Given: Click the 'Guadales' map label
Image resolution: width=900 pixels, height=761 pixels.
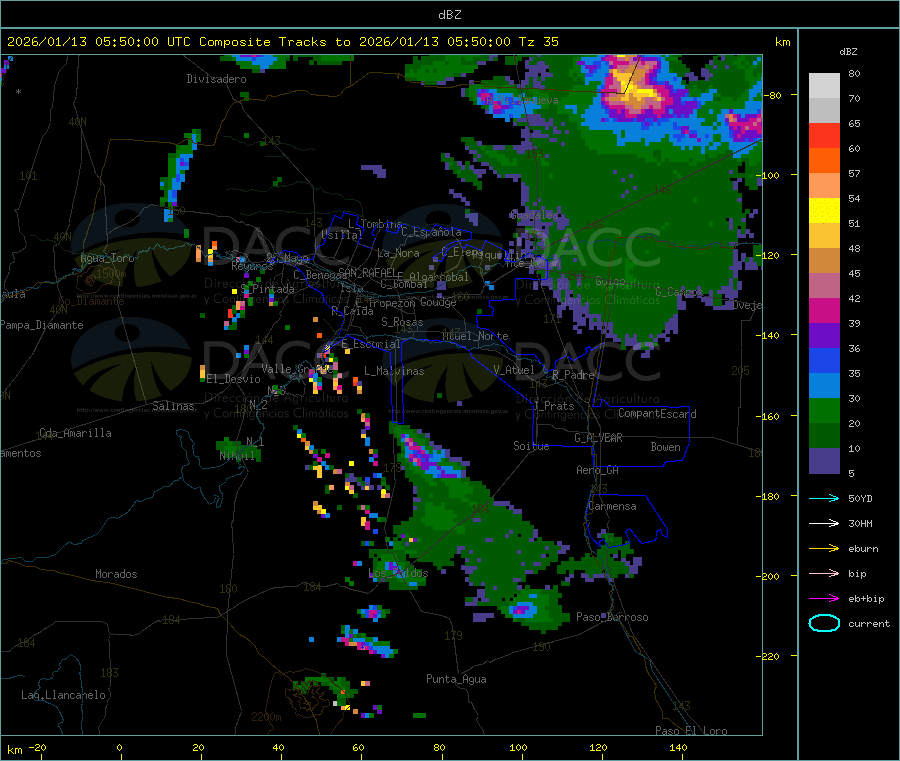Looking at the screenshot, I should (x=533, y=215).
